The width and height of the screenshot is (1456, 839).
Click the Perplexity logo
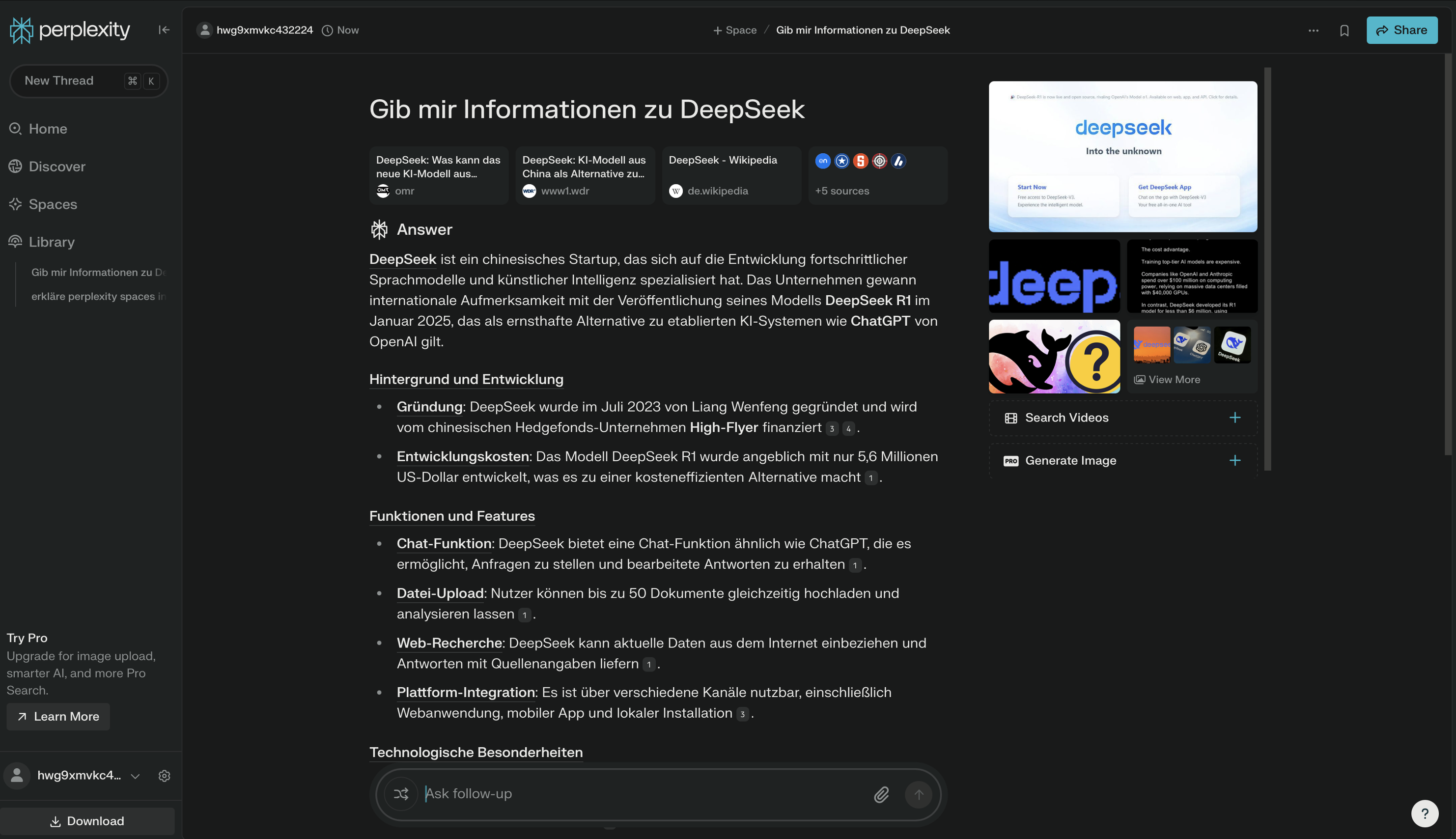[70, 30]
